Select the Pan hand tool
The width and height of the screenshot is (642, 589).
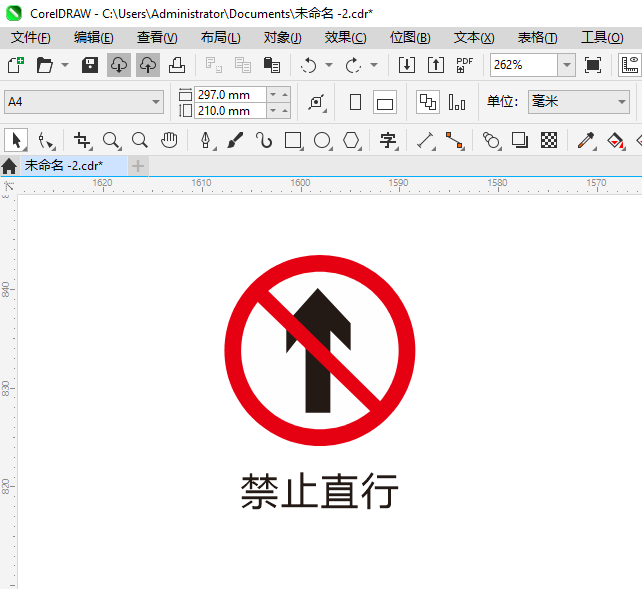[x=169, y=140]
